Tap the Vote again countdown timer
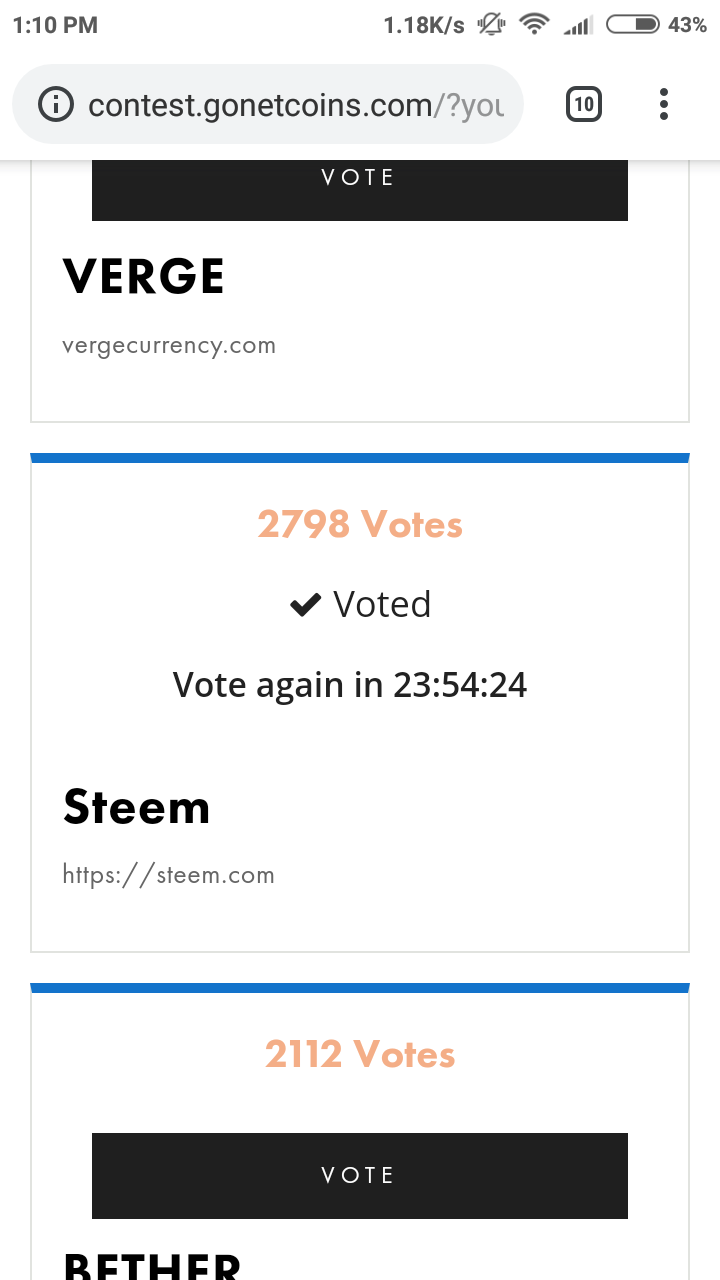Image resolution: width=720 pixels, height=1280 pixels. coord(350,685)
